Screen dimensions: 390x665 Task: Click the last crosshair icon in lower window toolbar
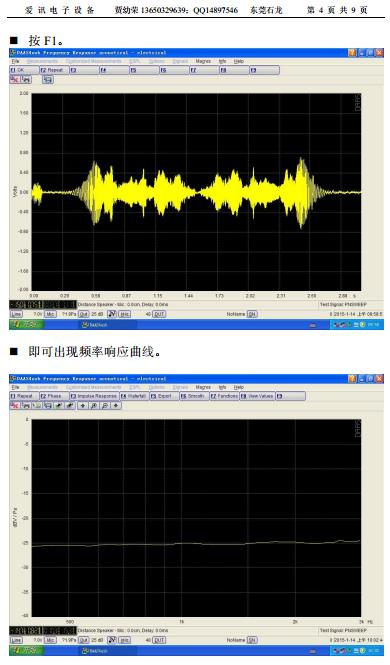pyautogui.click(x=115, y=405)
